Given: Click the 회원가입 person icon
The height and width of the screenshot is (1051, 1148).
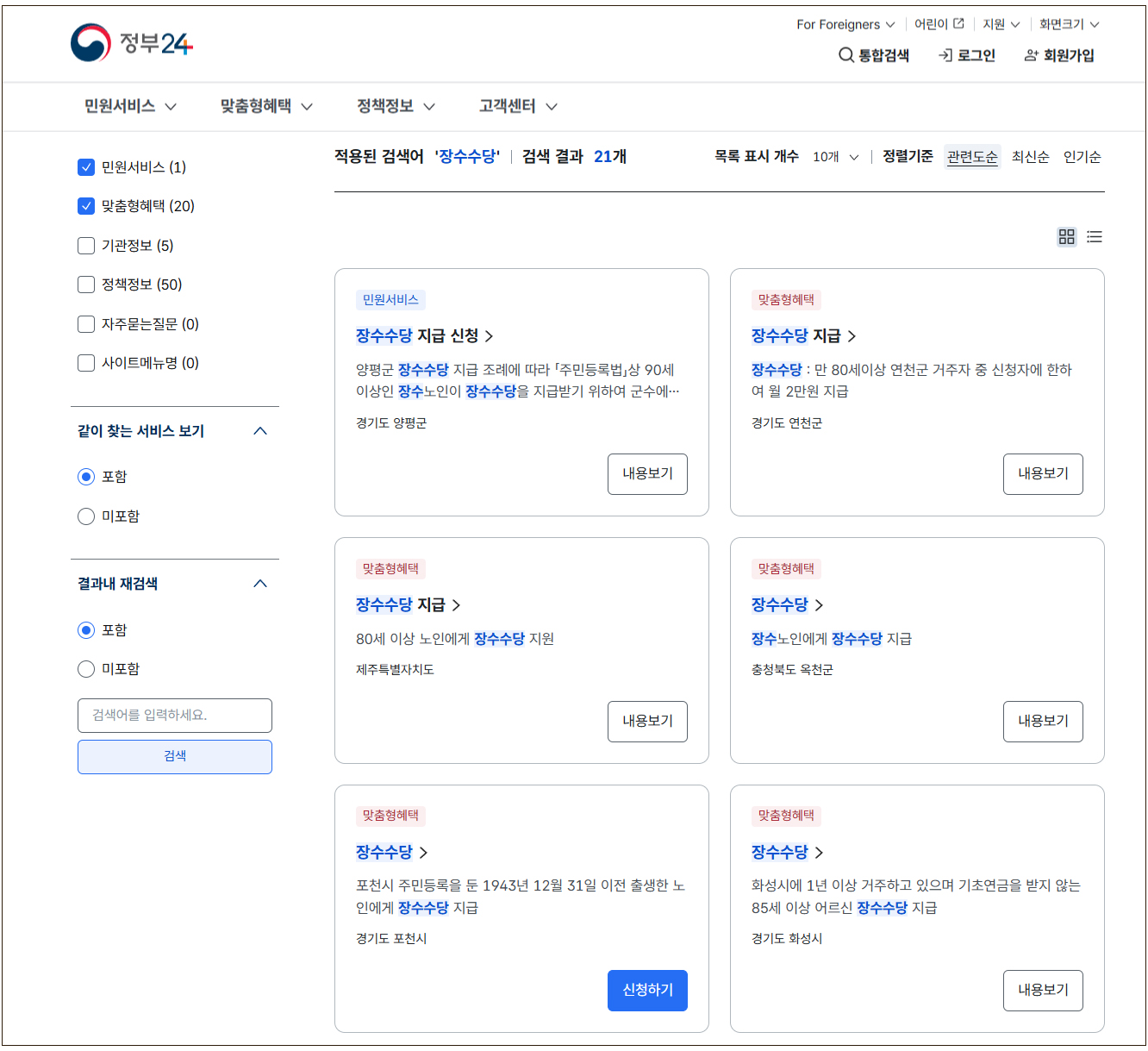Looking at the screenshot, I should (x=1031, y=55).
